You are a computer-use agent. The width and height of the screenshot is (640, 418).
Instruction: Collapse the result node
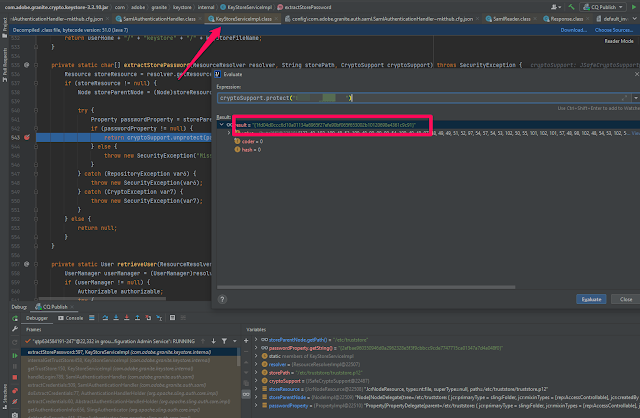pos(222,125)
